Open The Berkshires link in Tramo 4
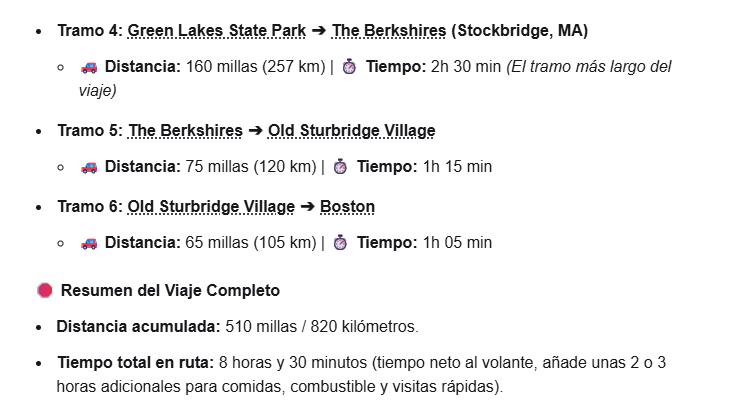 point(389,31)
